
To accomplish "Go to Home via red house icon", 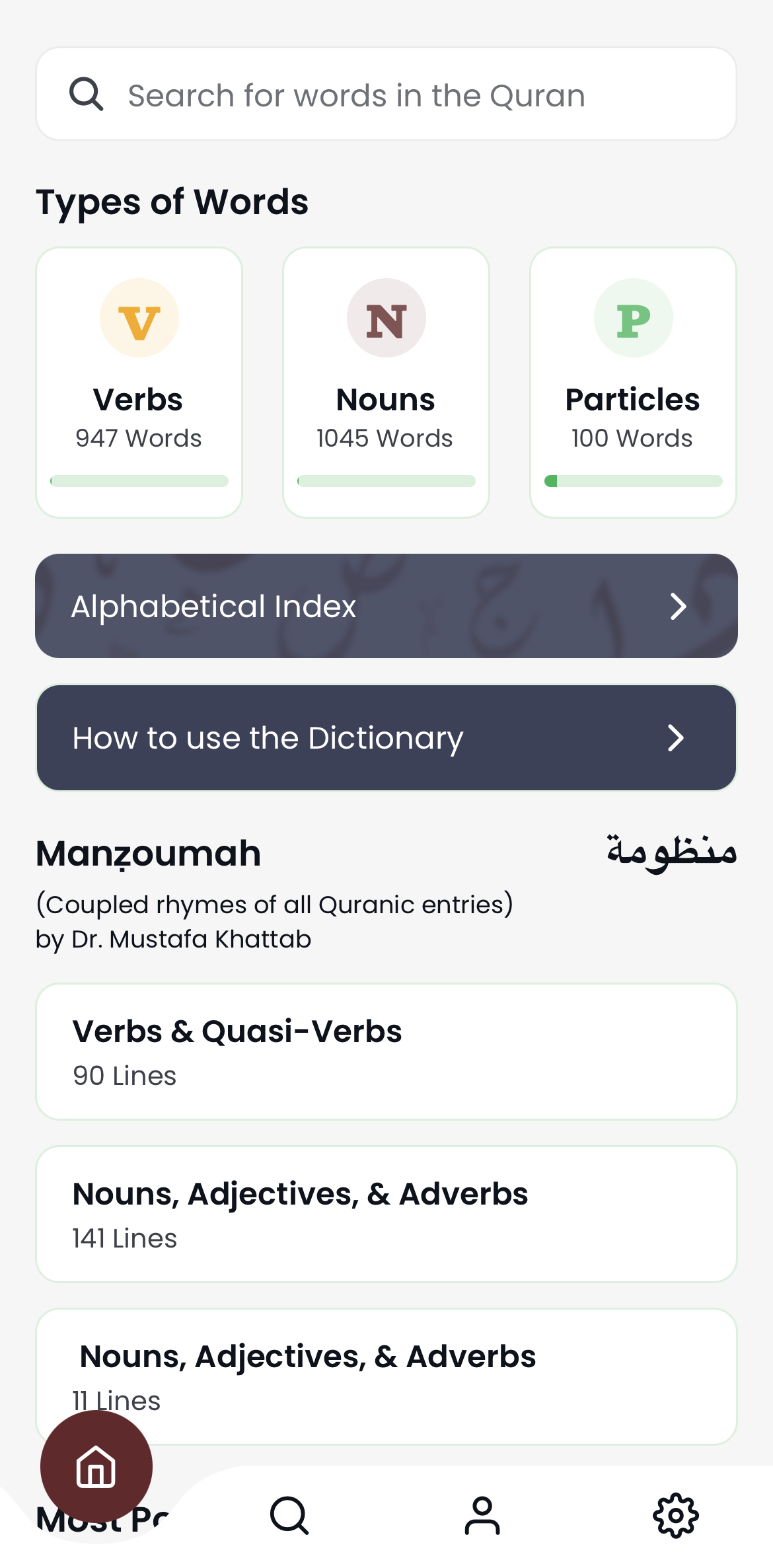I will [x=96, y=1466].
